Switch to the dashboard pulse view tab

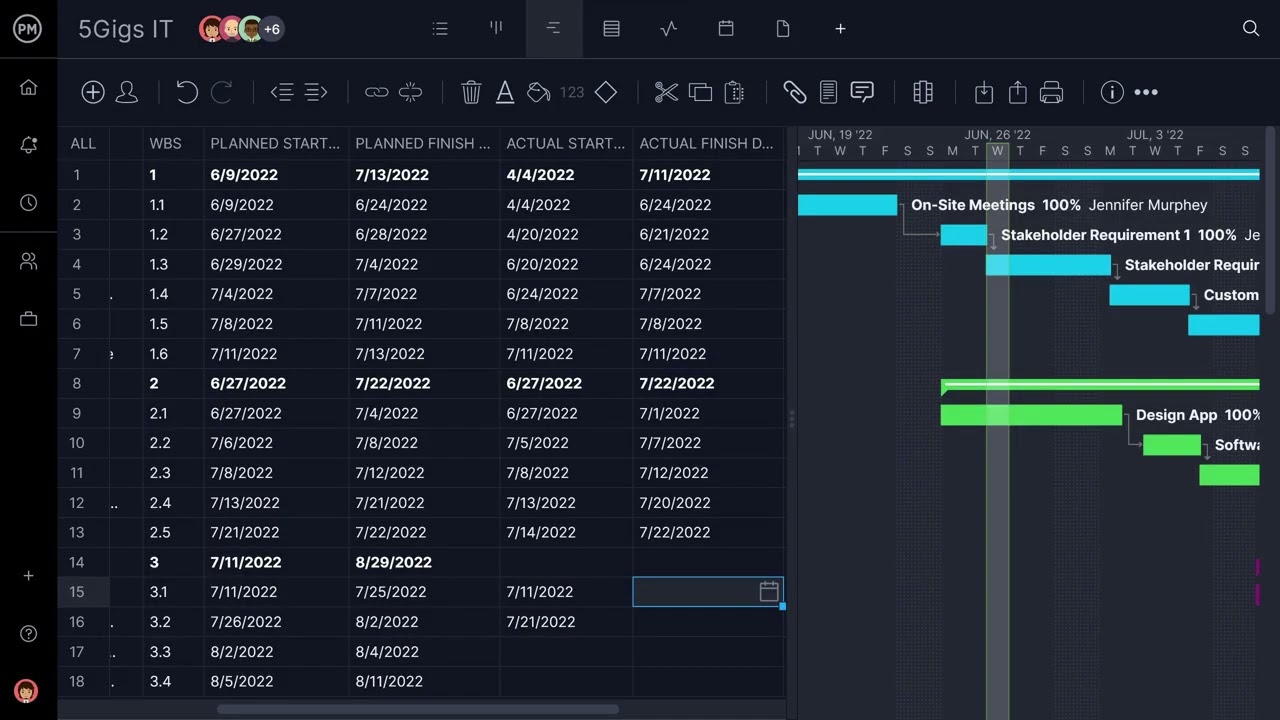669,29
